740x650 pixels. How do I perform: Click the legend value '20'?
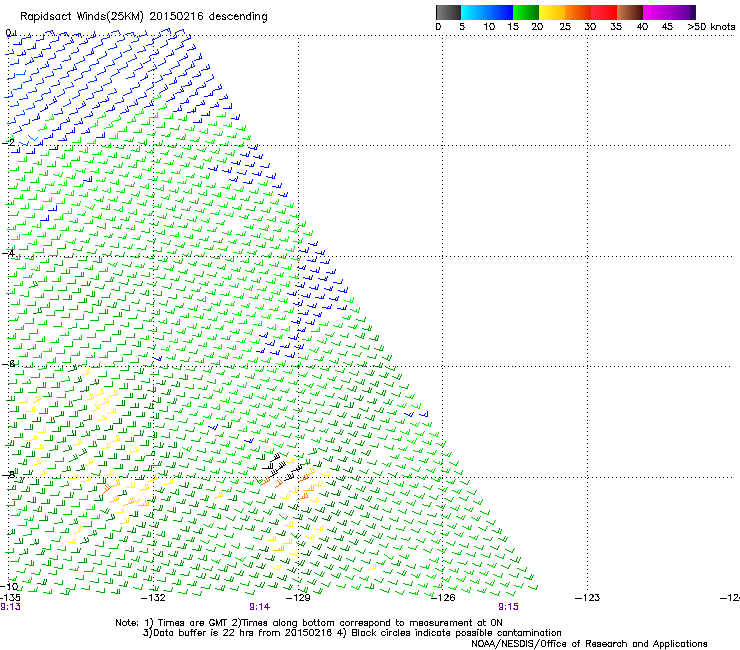537,27
